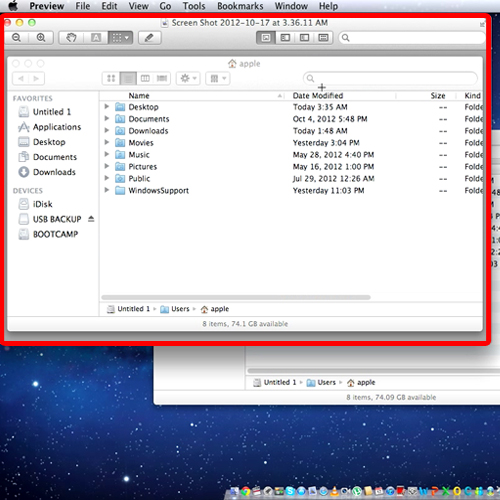Click the document proxy icon beside the Screen Shot title
Image resolution: width=500 pixels, height=500 pixels.
[x=164, y=23]
